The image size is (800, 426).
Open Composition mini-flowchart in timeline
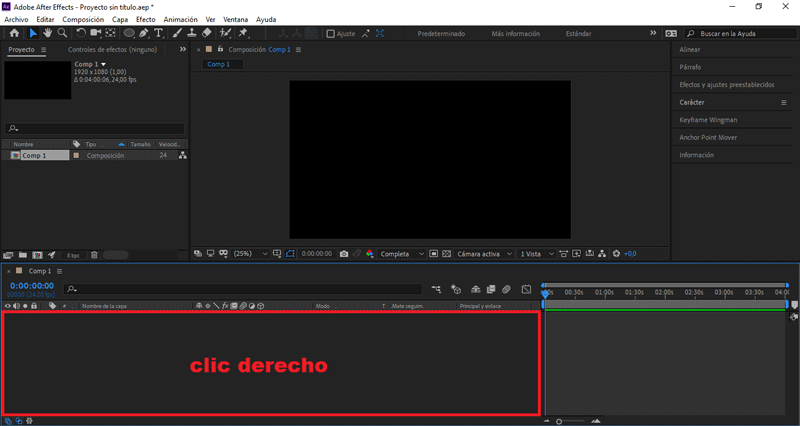tap(436, 289)
